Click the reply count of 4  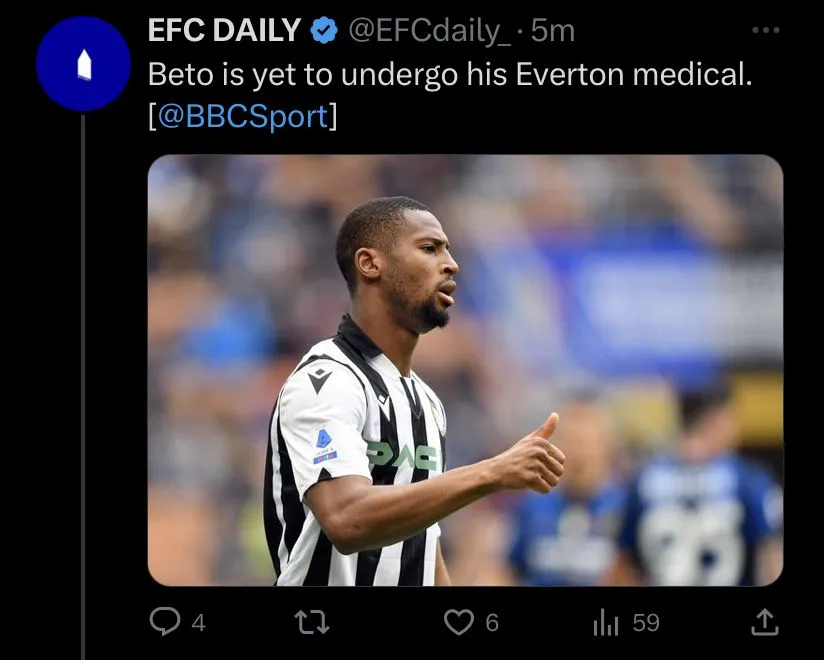(x=198, y=623)
